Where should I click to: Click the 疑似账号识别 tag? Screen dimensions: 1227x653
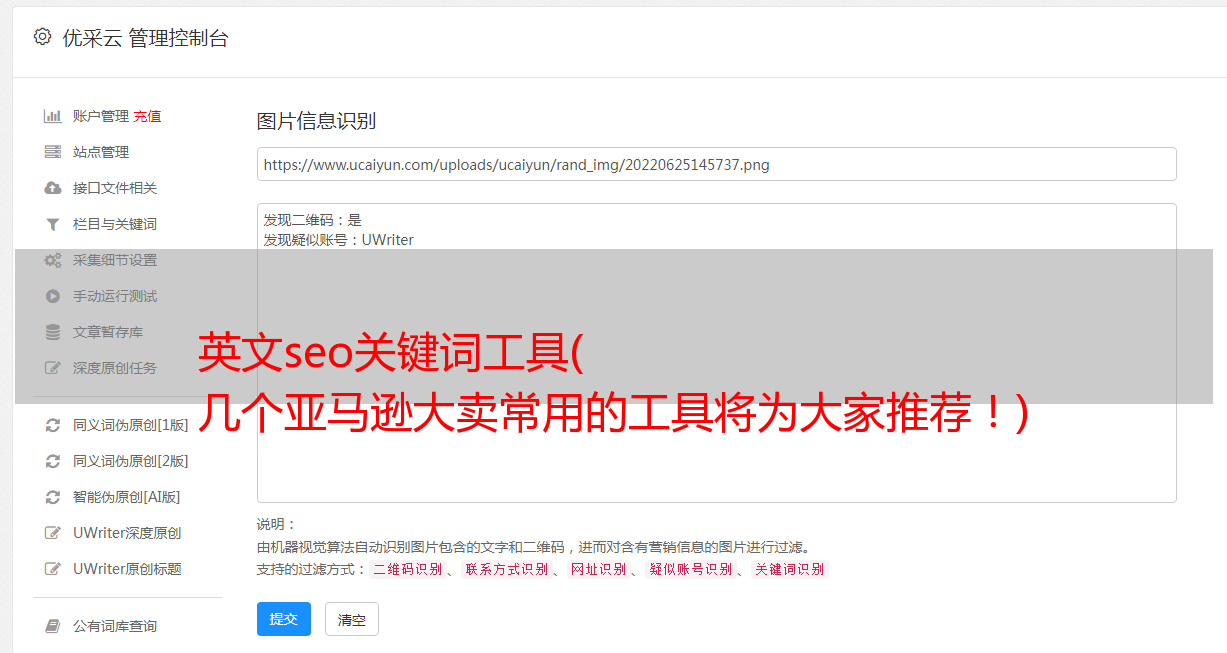(690, 569)
